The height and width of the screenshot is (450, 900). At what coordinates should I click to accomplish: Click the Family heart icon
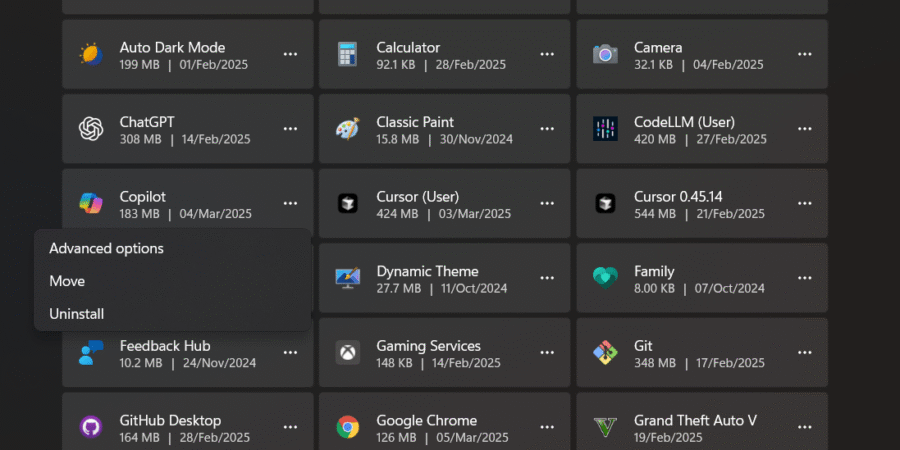click(x=605, y=278)
